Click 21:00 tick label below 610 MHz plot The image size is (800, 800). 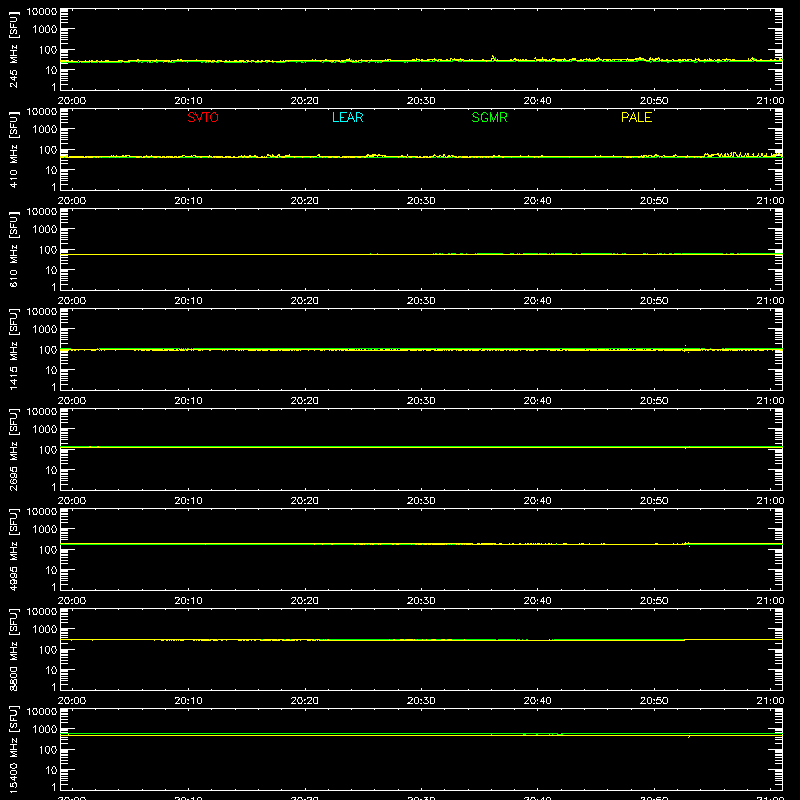click(x=770, y=301)
